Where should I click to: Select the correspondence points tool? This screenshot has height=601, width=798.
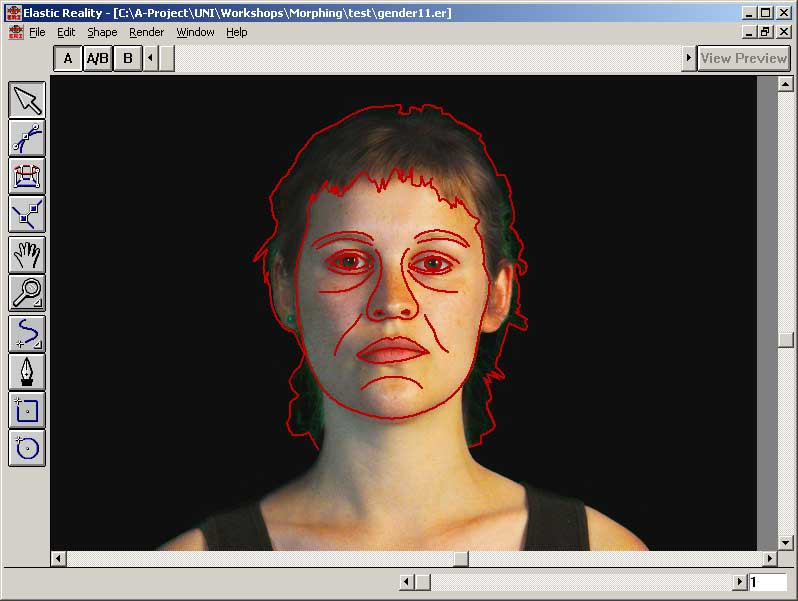27,214
